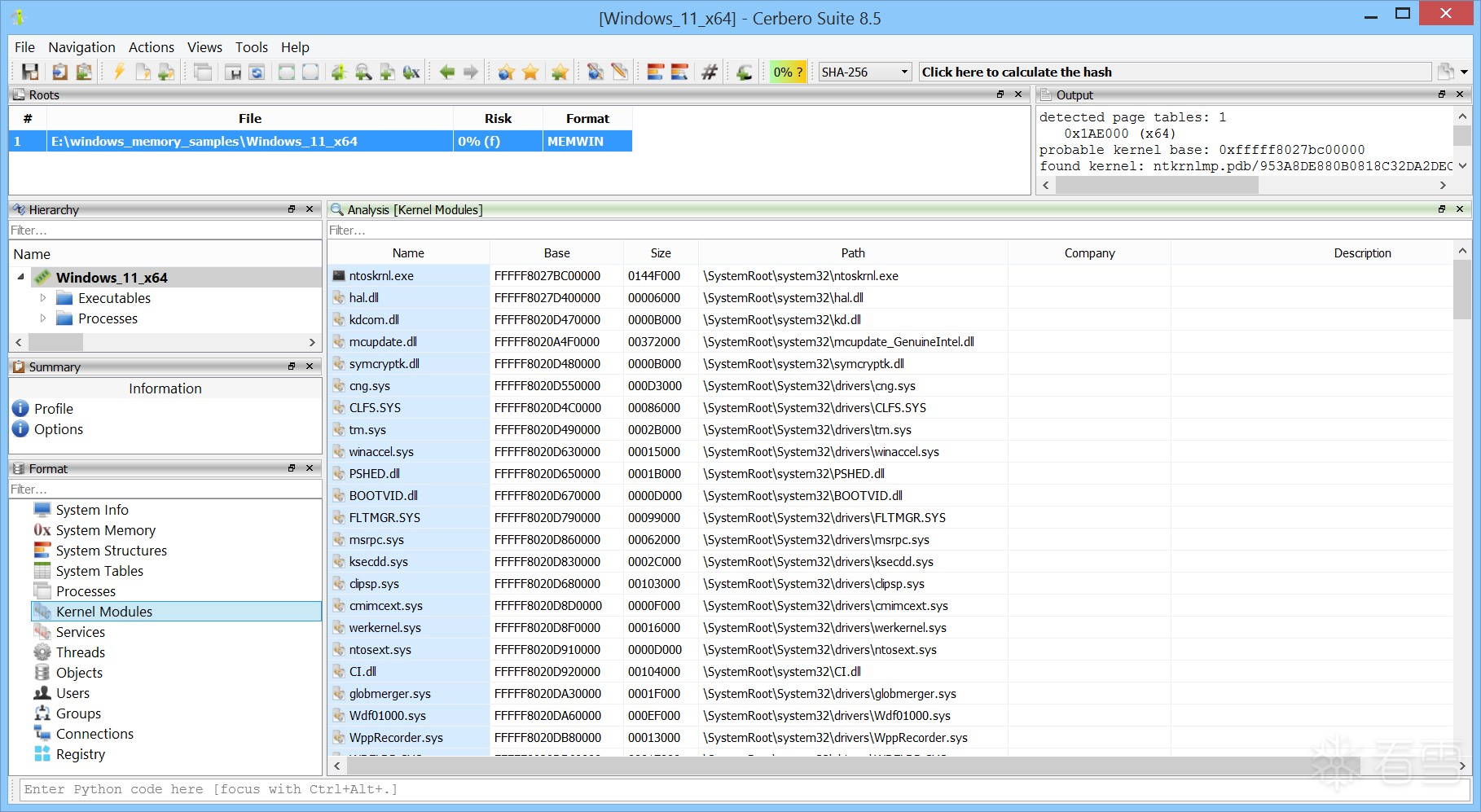Close the Hierarchy panel
The image size is (1481, 812).
310,209
